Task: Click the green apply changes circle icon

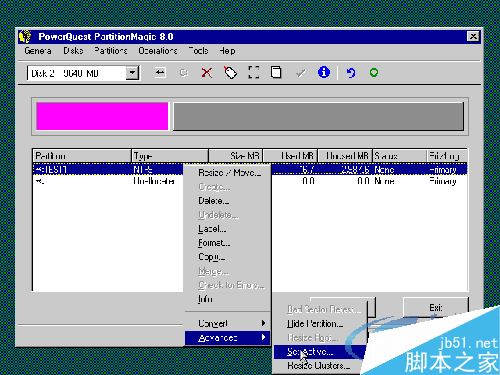Action: point(374,72)
